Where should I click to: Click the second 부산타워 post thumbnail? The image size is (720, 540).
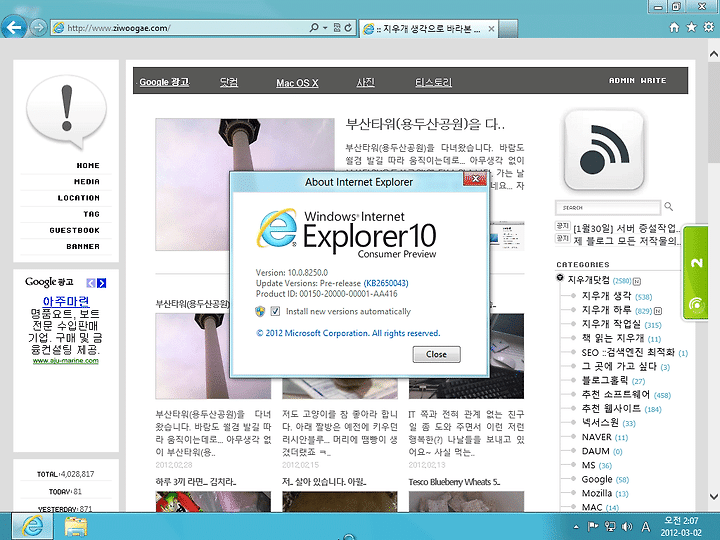click(x=213, y=356)
